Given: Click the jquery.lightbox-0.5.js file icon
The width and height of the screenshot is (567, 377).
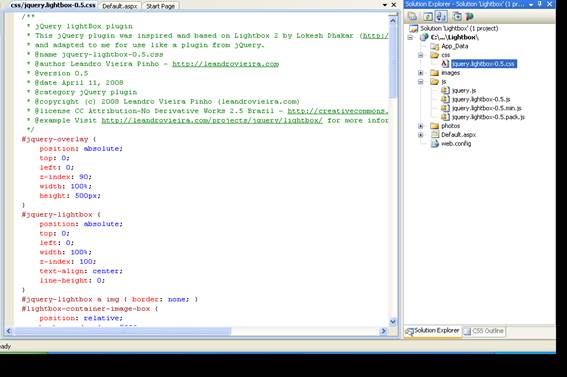Looking at the screenshot, I should (445, 99).
